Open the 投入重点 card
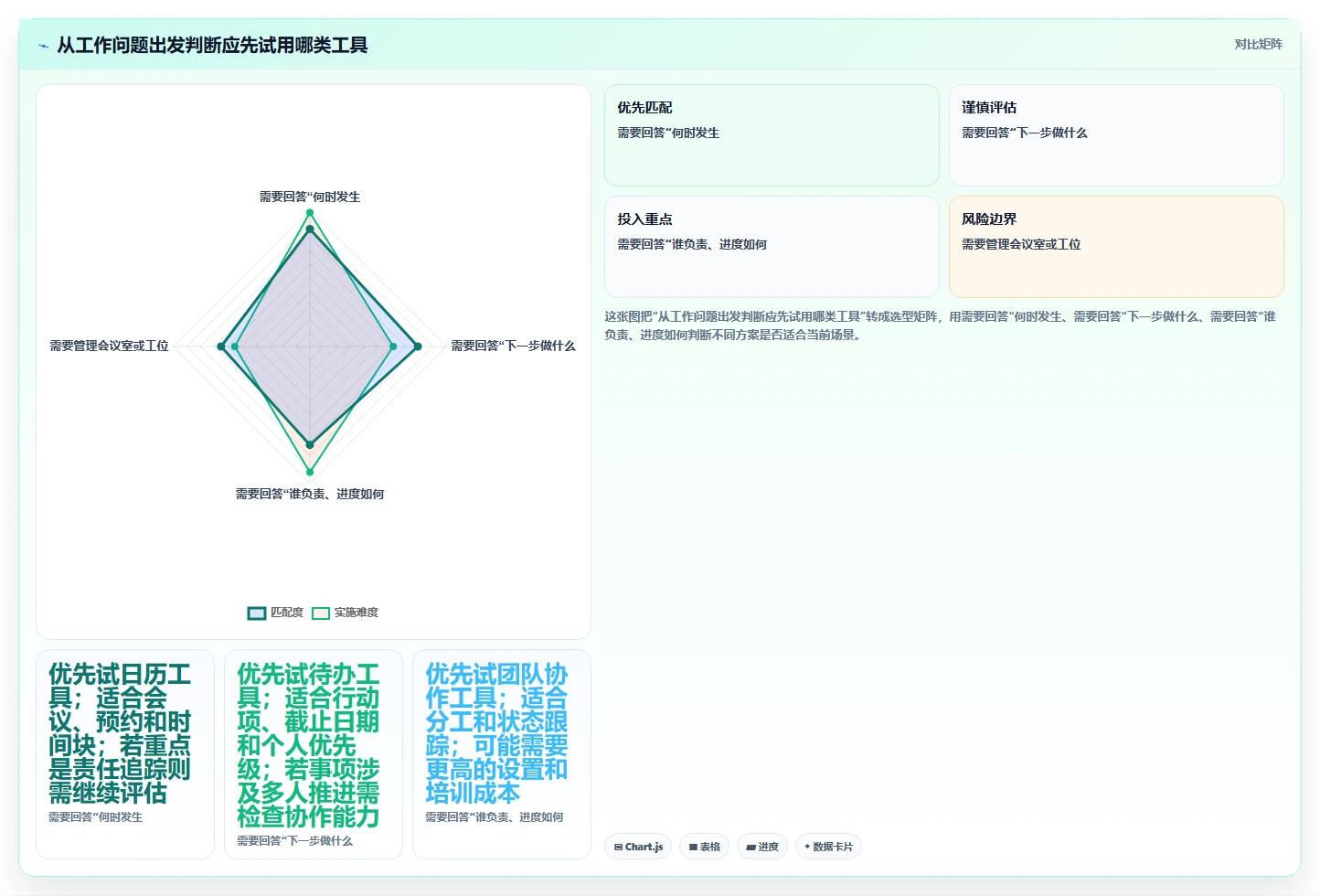 coord(772,247)
